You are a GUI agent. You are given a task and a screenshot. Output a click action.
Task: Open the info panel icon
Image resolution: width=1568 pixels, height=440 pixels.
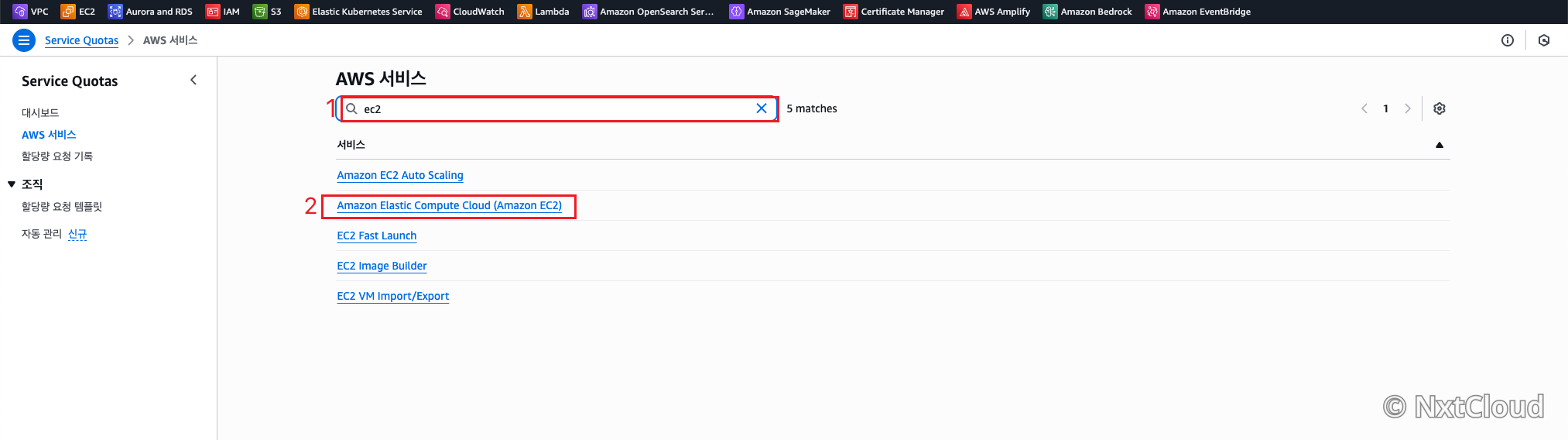coord(1508,40)
